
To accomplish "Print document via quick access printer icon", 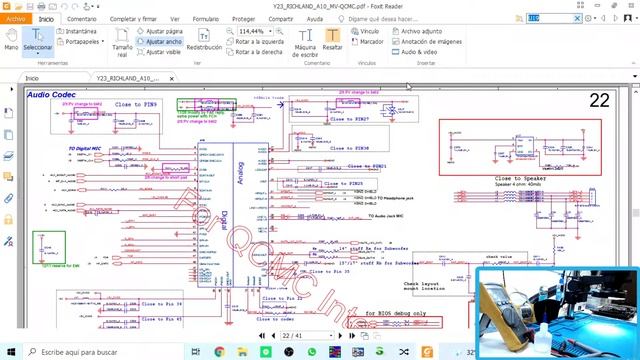I will (x=41, y=6).
